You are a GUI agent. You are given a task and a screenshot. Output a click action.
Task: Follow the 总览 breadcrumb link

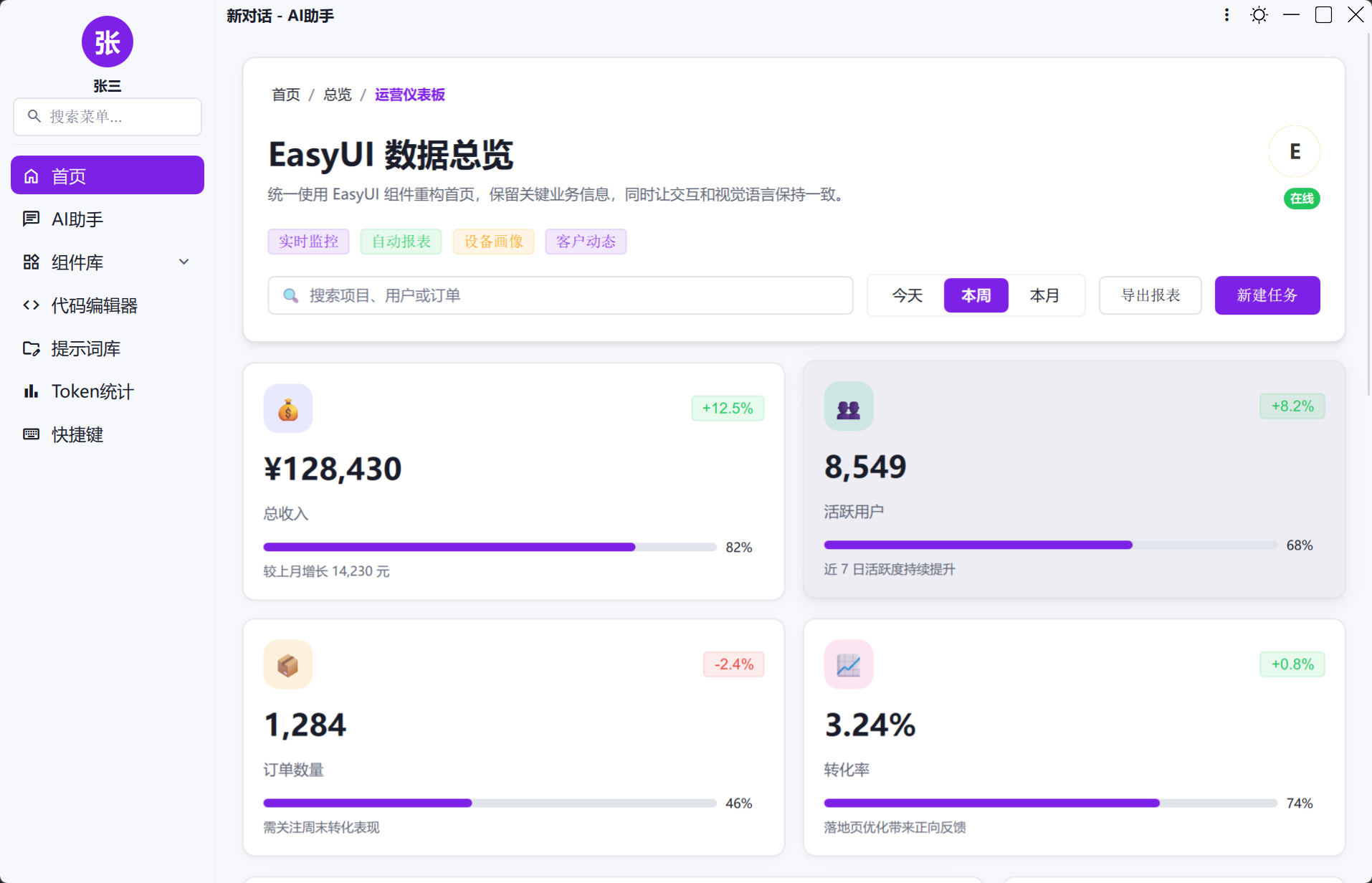click(338, 95)
